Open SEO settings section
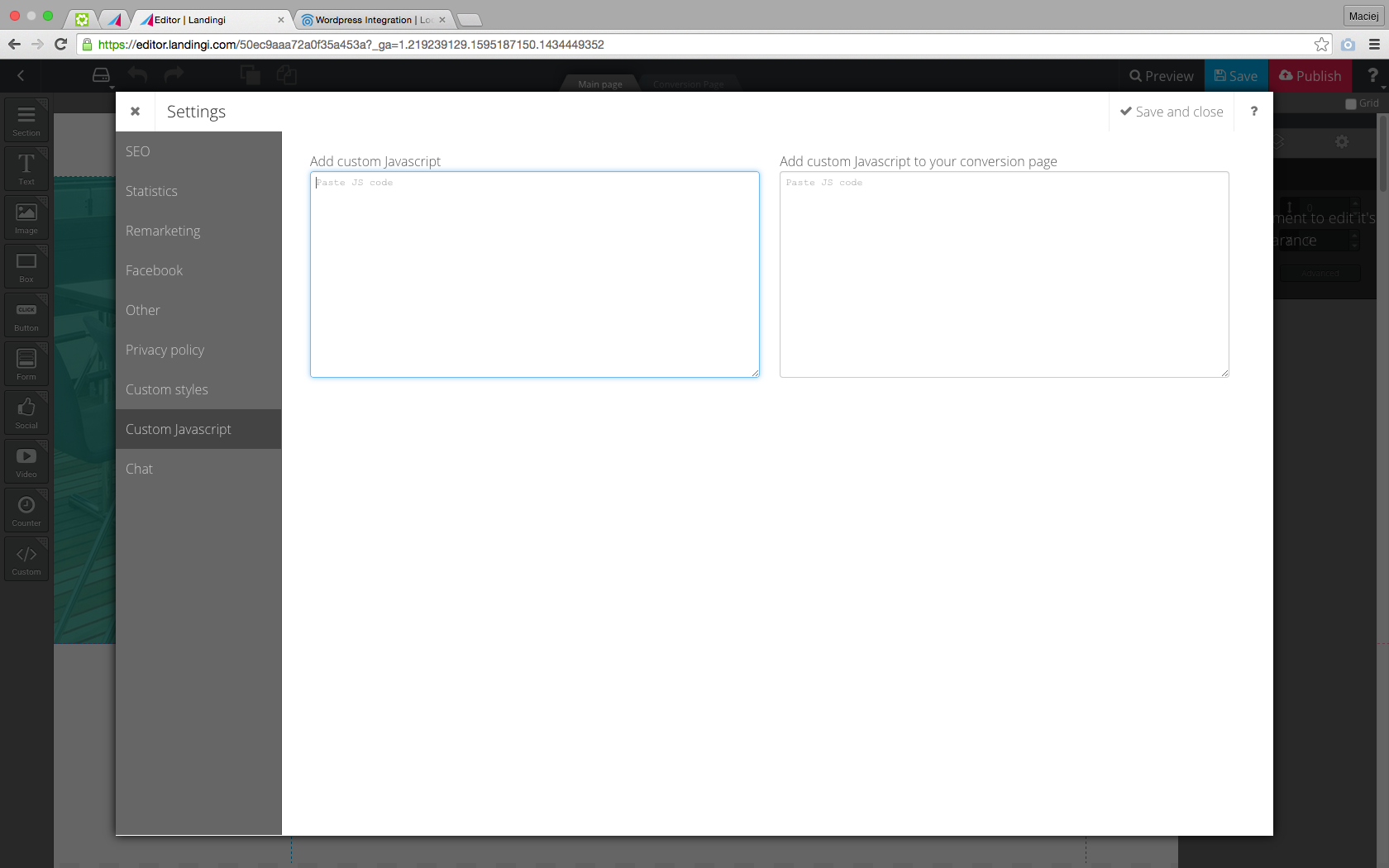This screenshot has height=868, width=1389. pyautogui.click(x=198, y=151)
